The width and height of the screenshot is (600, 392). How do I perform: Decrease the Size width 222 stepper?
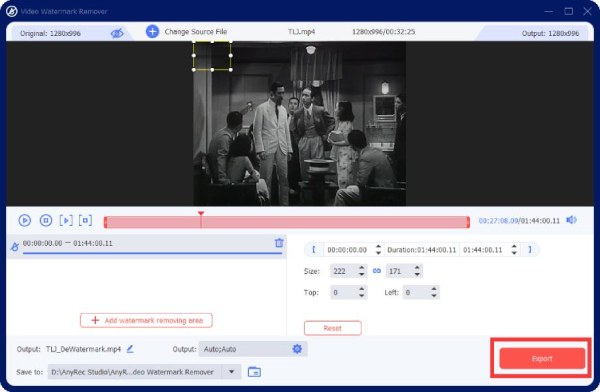[362, 274]
